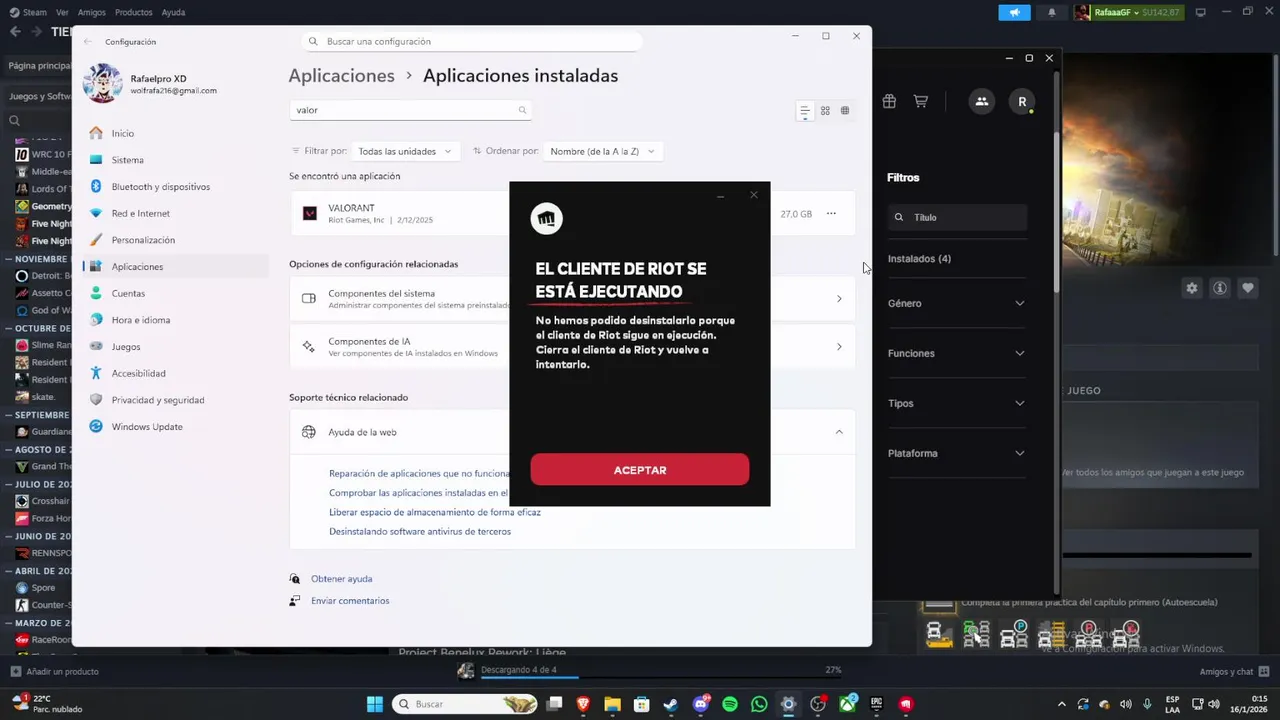1280x720 pixels.
Task: Open the Epic profile avatar R
Action: (x=1022, y=101)
